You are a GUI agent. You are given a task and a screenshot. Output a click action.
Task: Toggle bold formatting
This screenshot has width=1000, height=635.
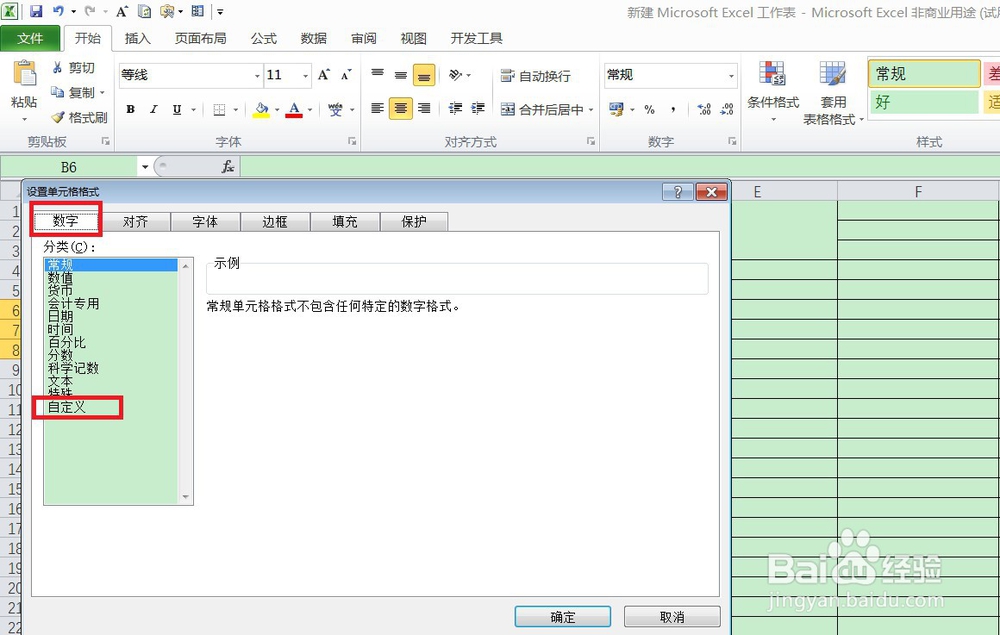pyautogui.click(x=130, y=107)
